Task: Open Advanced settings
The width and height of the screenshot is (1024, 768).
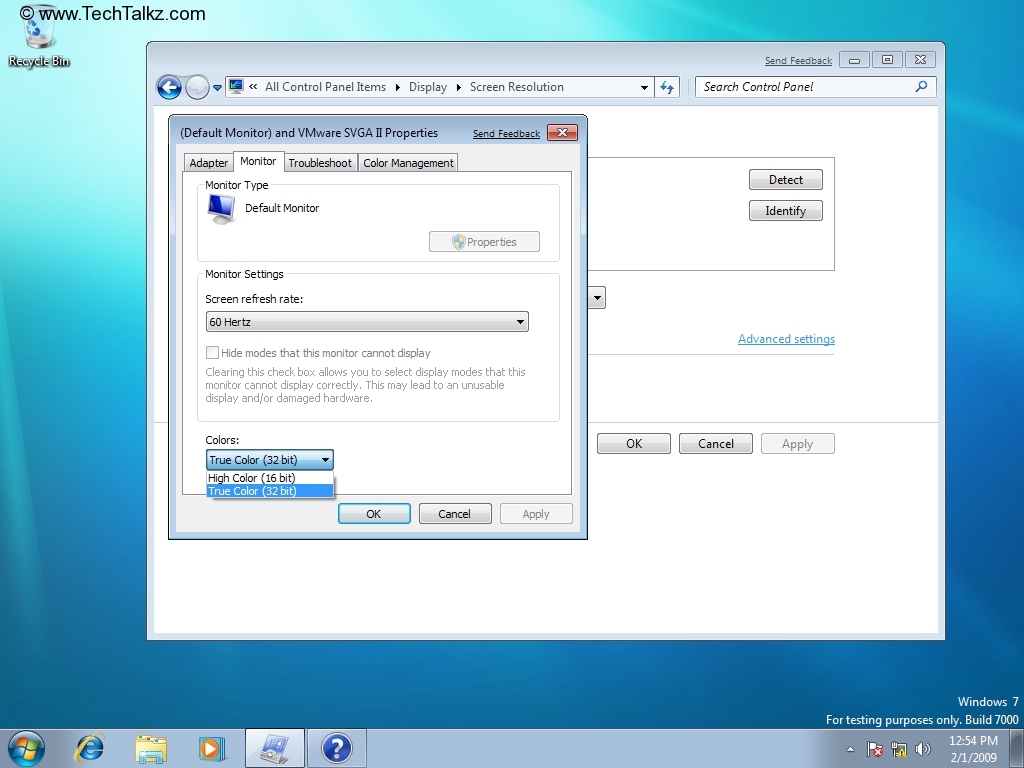Action: pos(786,338)
